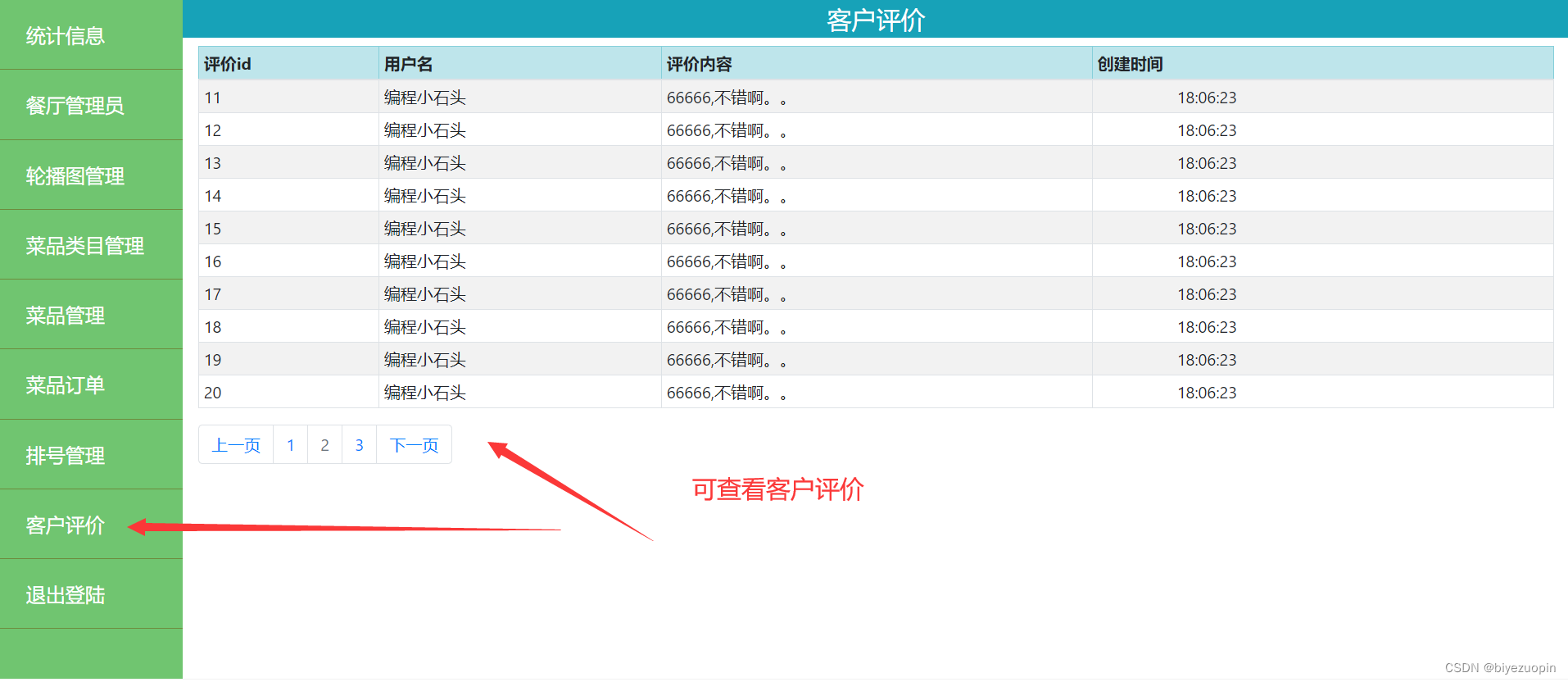Open 排号管理 sidebar item
This screenshot has width=1568, height=682.
pyautogui.click(x=91, y=455)
